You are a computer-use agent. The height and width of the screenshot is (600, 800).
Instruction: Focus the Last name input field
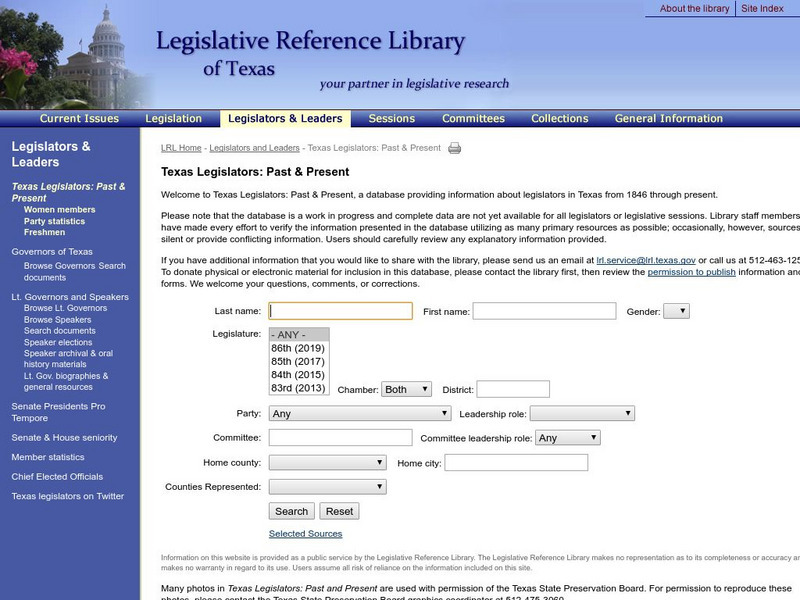[340, 311]
